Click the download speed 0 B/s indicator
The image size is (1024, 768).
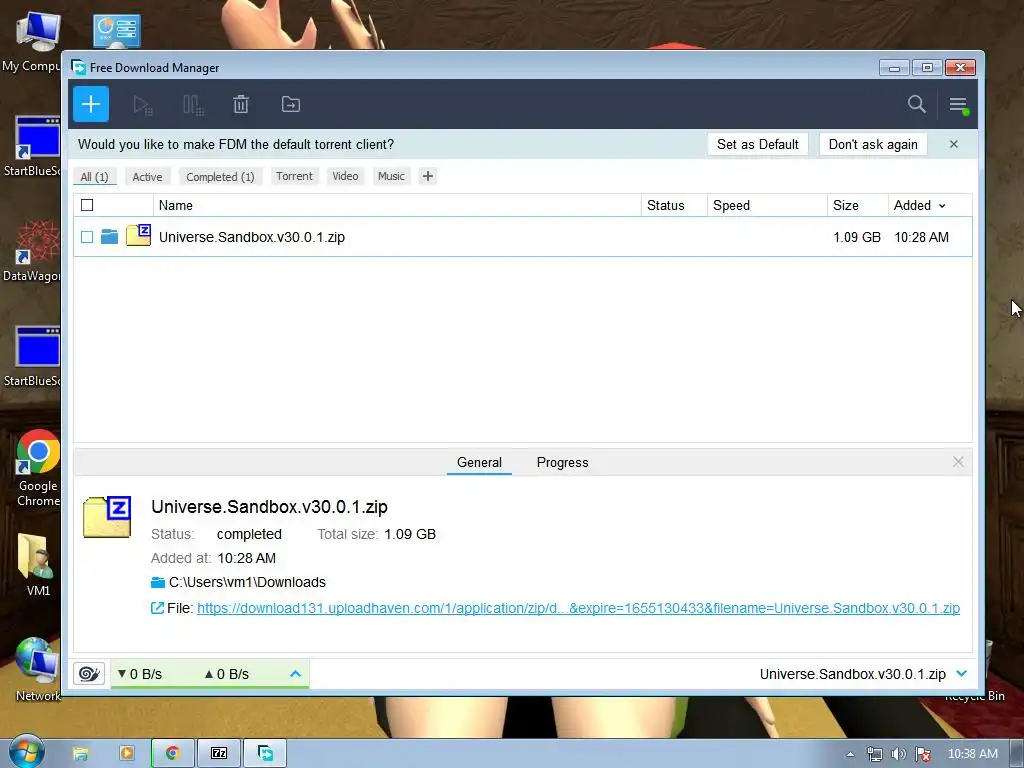140,674
